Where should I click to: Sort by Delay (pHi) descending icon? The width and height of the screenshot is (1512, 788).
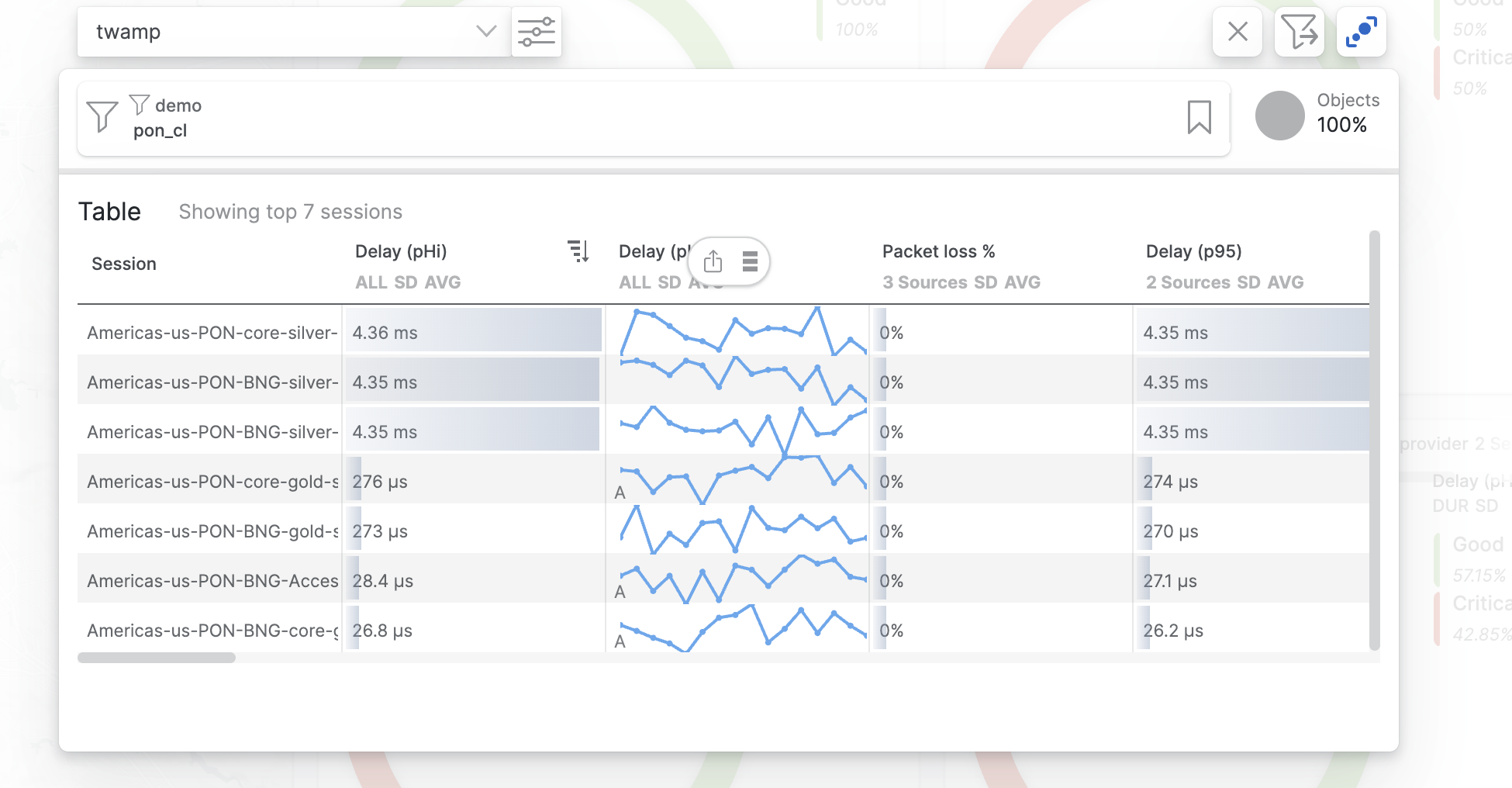pos(578,251)
